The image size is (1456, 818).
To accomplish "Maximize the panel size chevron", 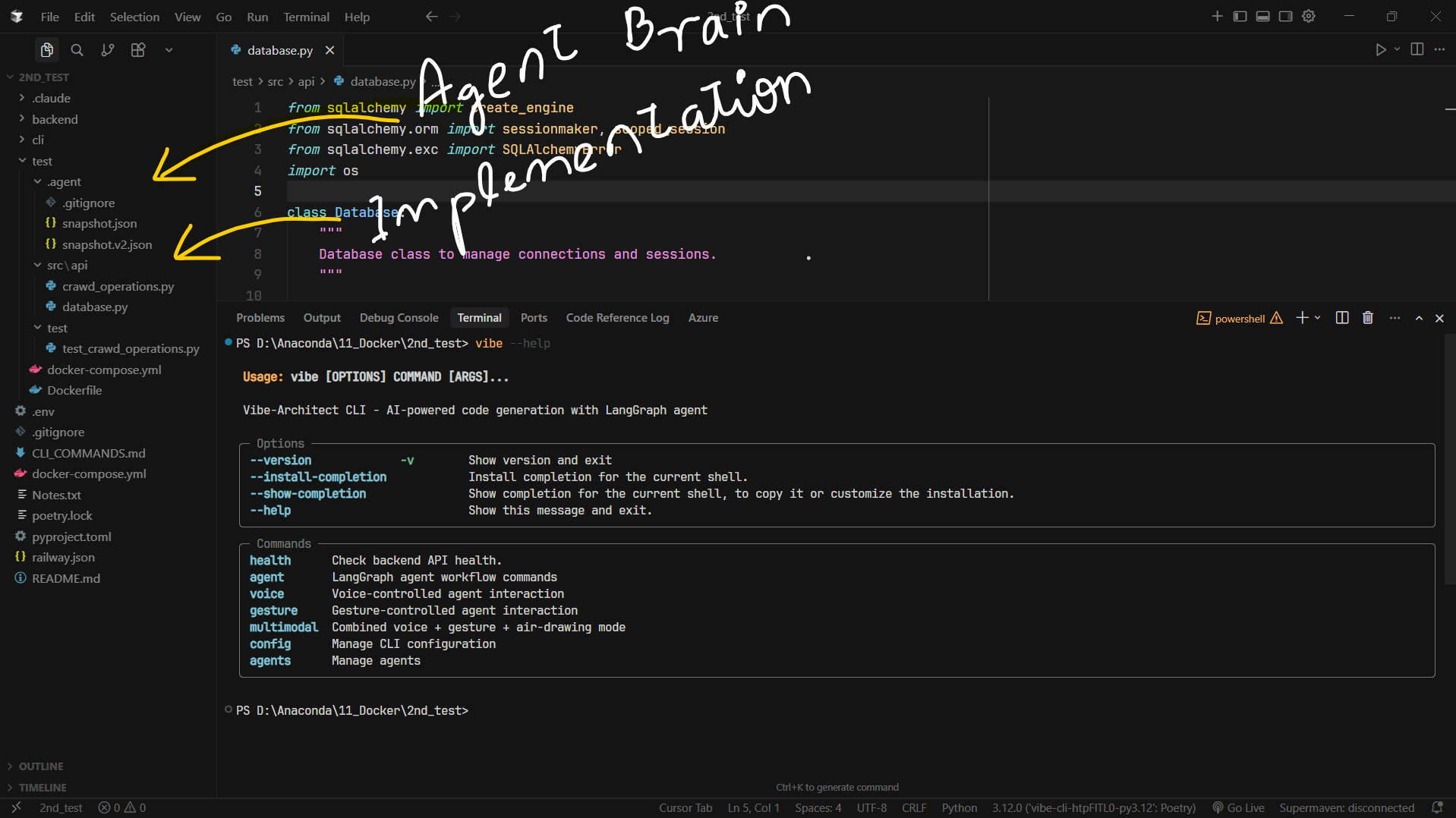I will pos(1419,319).
